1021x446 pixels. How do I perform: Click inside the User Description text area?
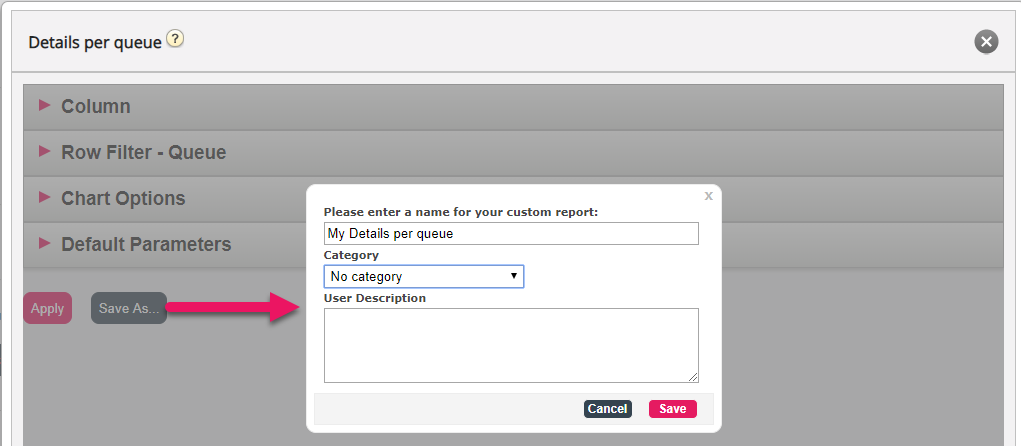point(511,345)
